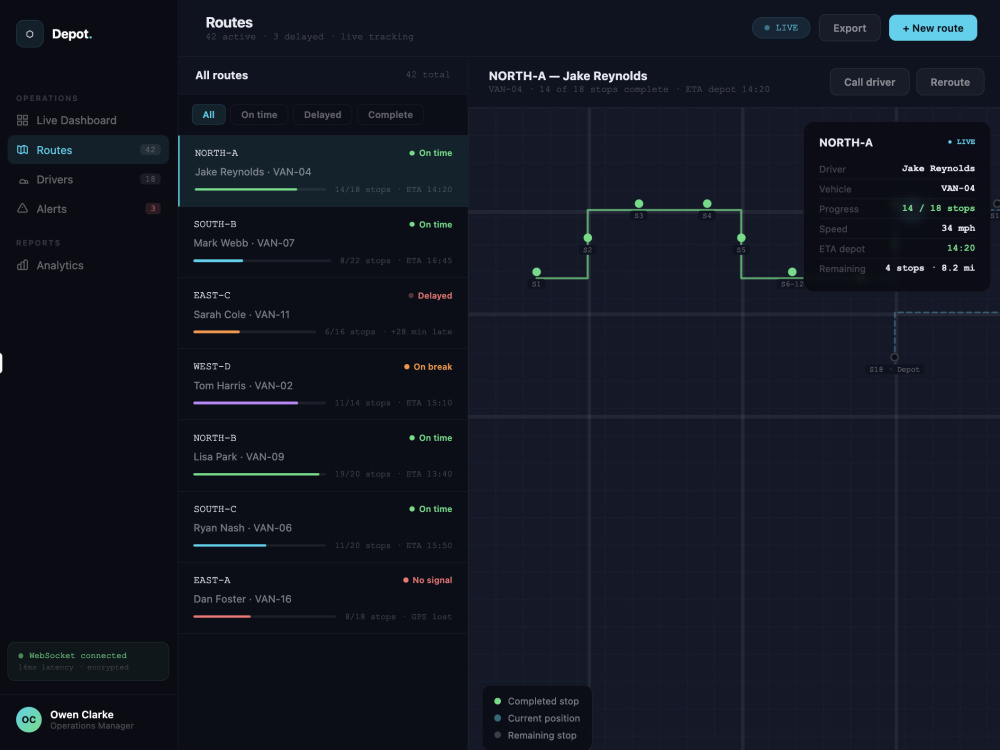This screenshot has width=1000, height=750.
Task: Click the VAN-04 vehicle value in card
Action: point(958,188)
